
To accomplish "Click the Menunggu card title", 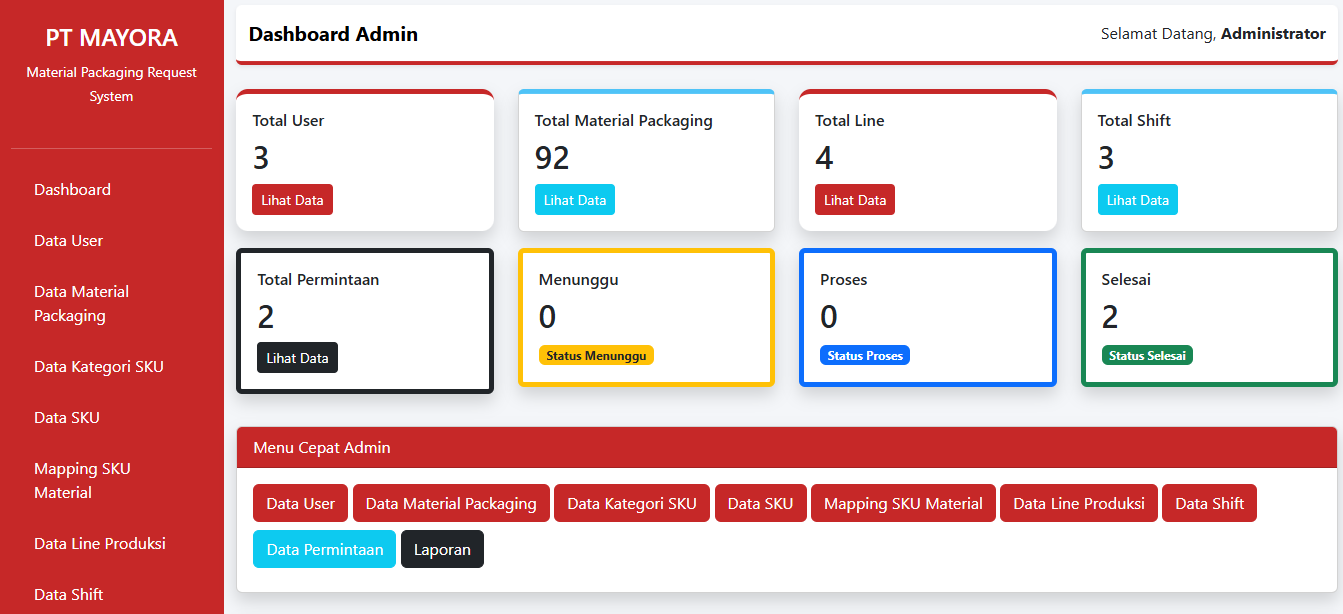I will pos(579,280).
